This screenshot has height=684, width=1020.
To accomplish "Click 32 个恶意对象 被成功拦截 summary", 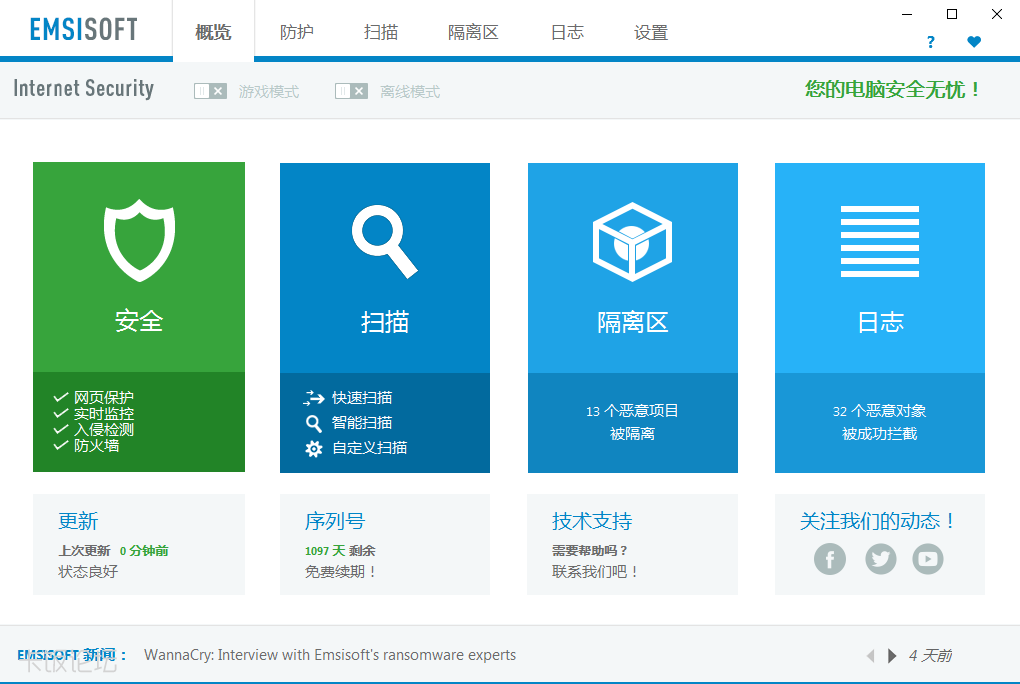I will [x=879, y=422].
